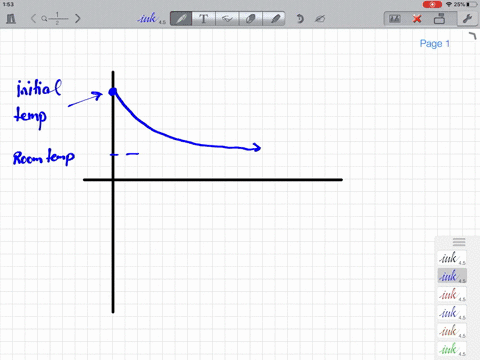Tap the Page 1 label
This screenshot has width=480, height=360.
click(x=435, y=44)
